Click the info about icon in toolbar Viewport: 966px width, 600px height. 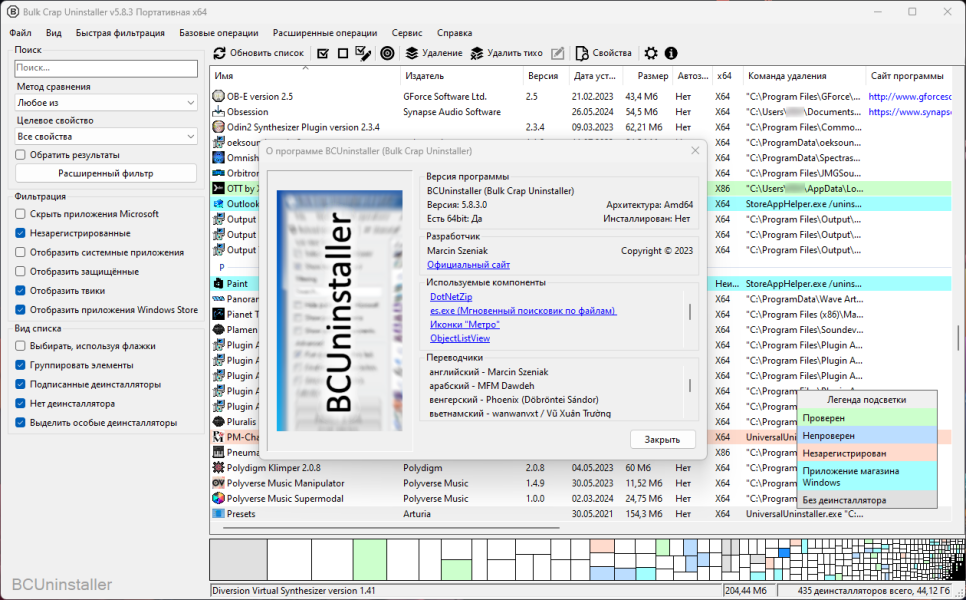[671, 54]
